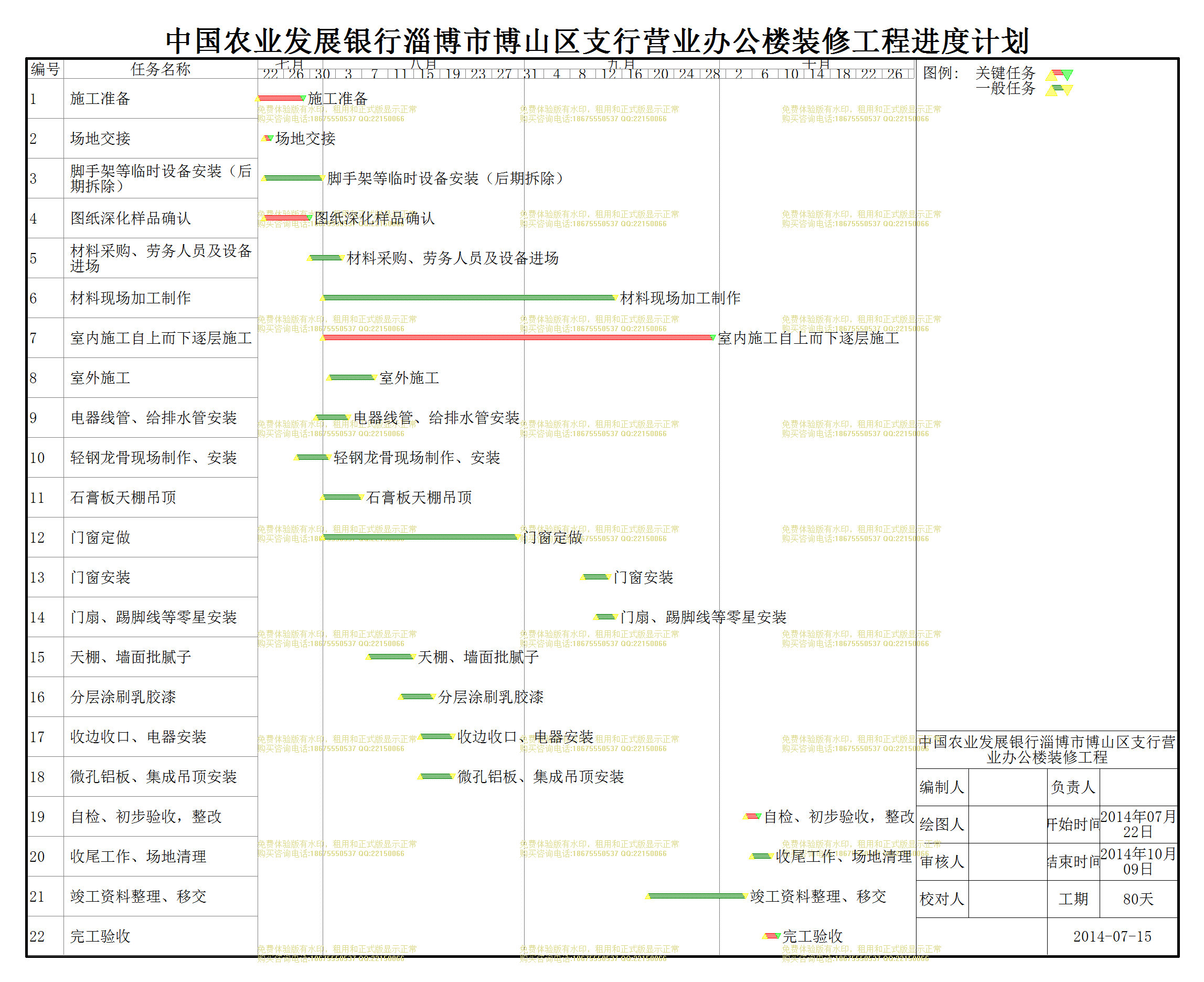Click task name 图纸深化样品确认 in table
The height and width of the screenshot is (982, 1204).
point(131,218)
